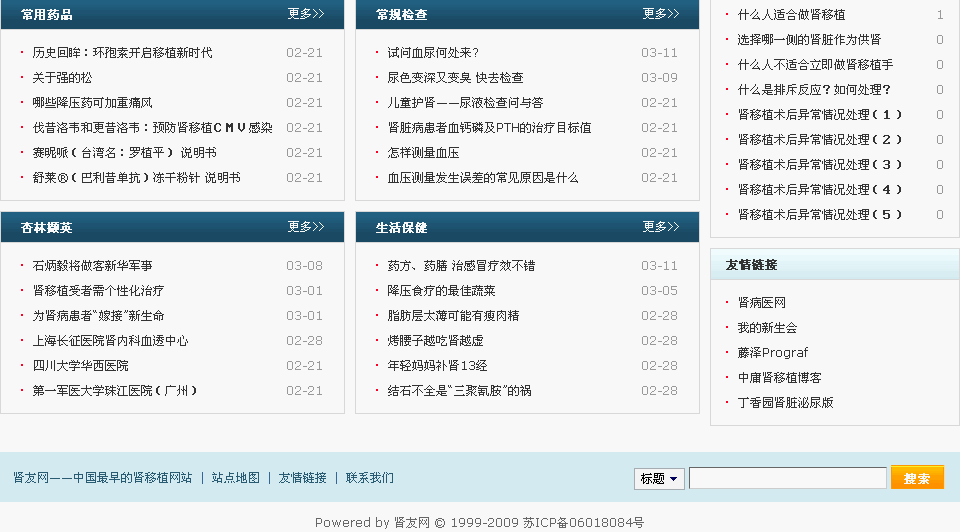Open the 更多>> link in 常规检查 panel
Screen dimensions: 960x532
point(661,13)
